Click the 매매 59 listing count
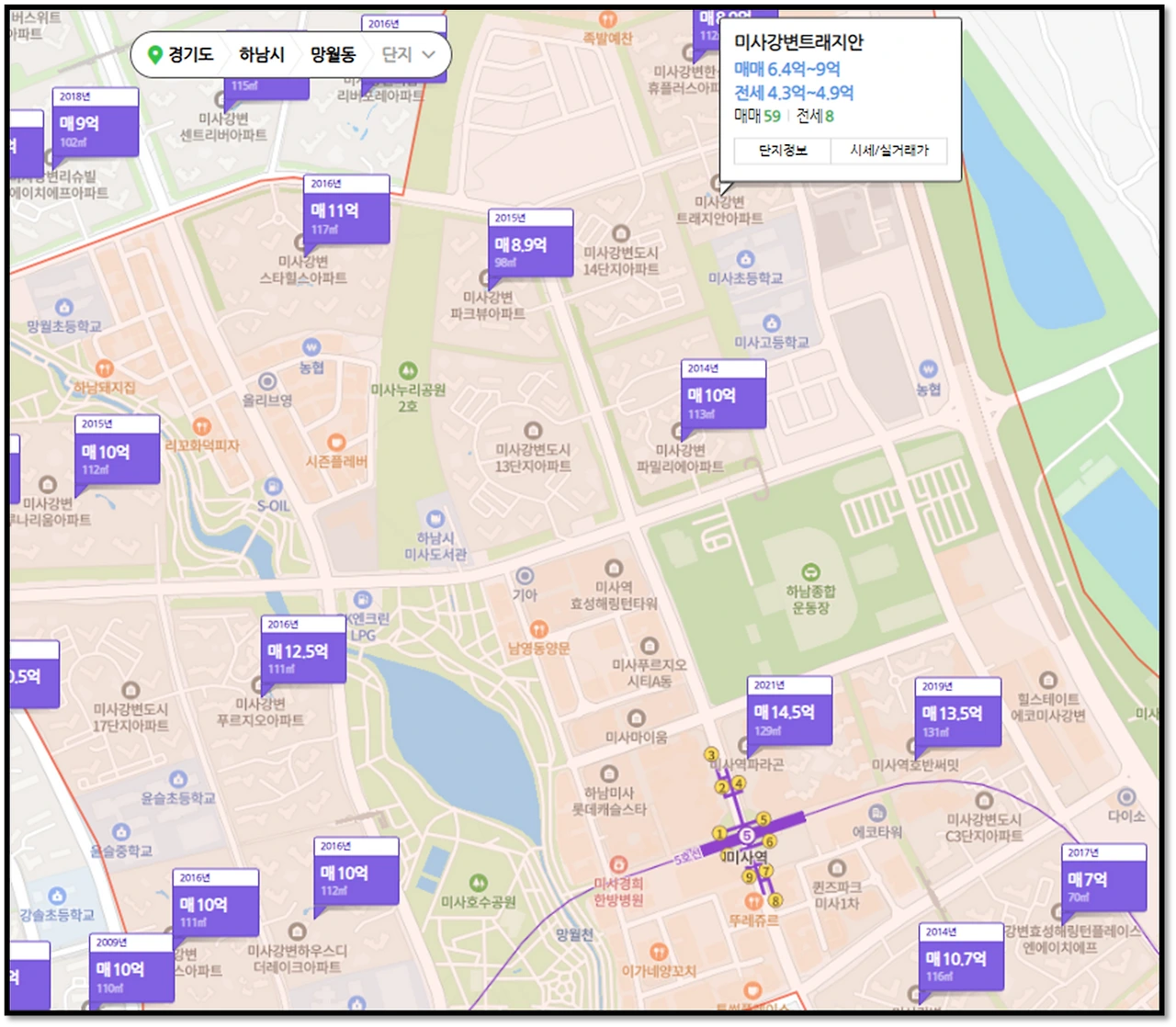The width and height of the screenshot is (1176, 1027). [x=757, y=116]
